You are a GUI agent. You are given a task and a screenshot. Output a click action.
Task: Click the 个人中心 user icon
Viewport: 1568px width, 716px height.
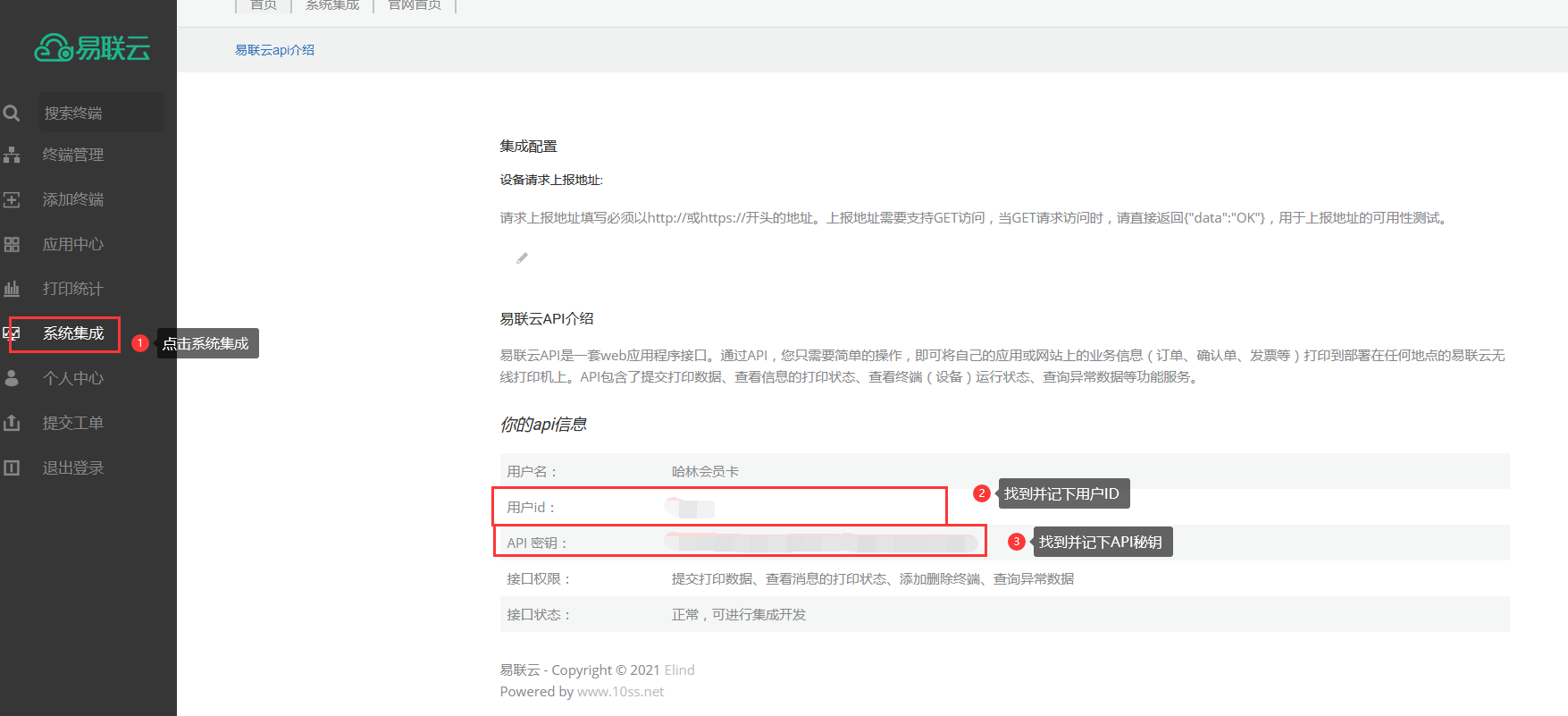[x=12, y=378]
